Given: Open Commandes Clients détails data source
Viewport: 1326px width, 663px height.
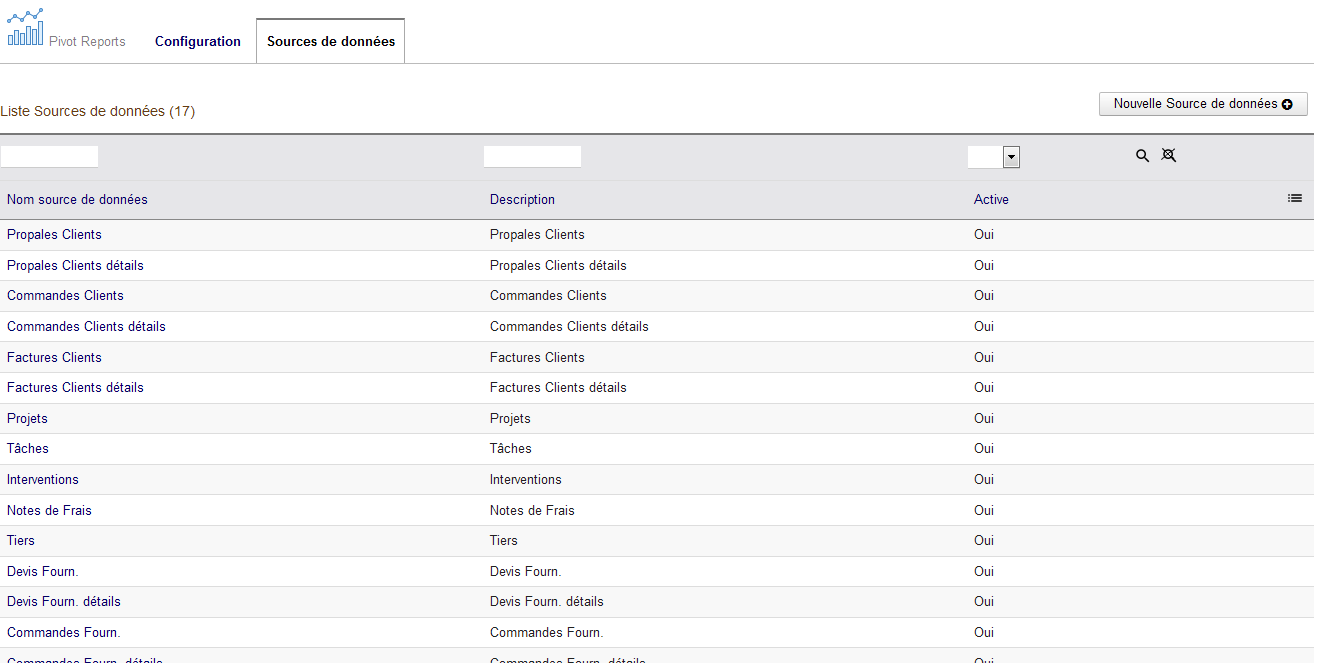Looking at the screenshot, I should click(x=86, y=327).
